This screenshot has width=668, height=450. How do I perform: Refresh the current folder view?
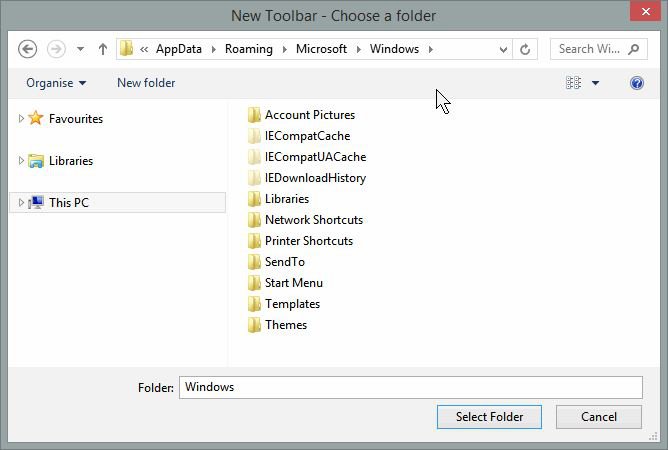526,49
